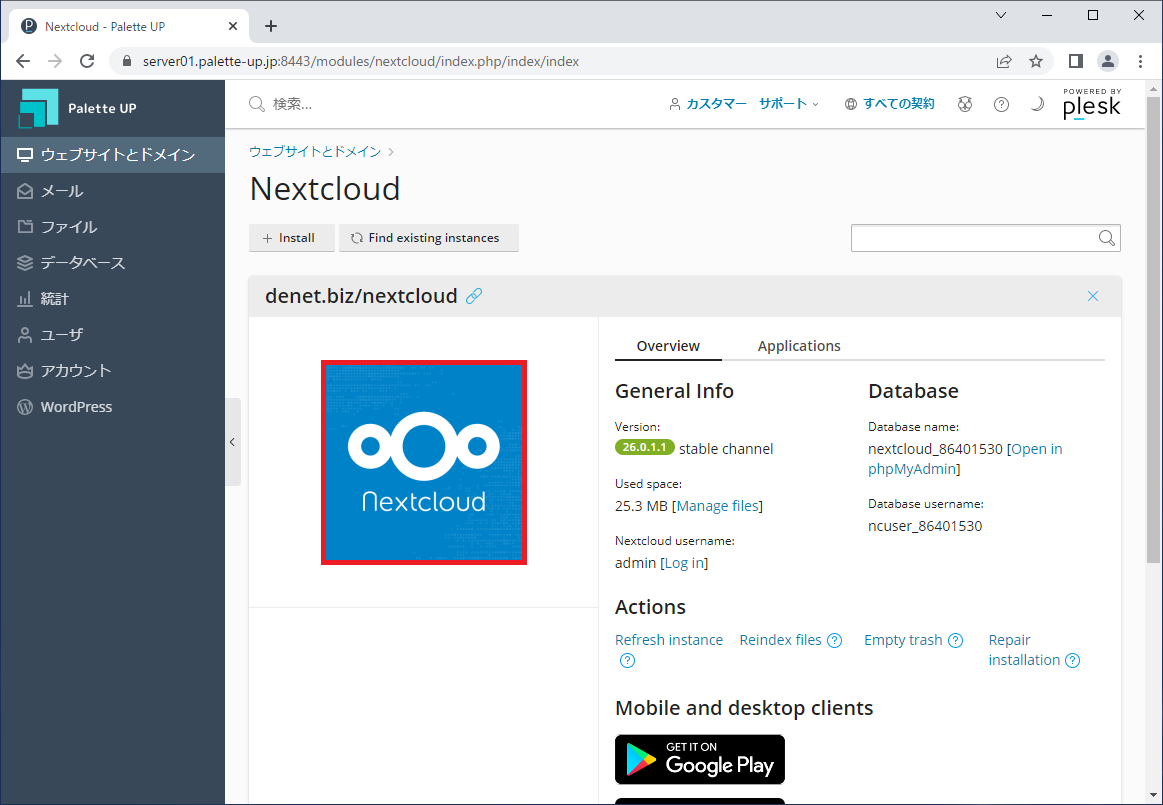Click Reindex files action
This screenshot has width=1163, height=805.
coord(780,640)
